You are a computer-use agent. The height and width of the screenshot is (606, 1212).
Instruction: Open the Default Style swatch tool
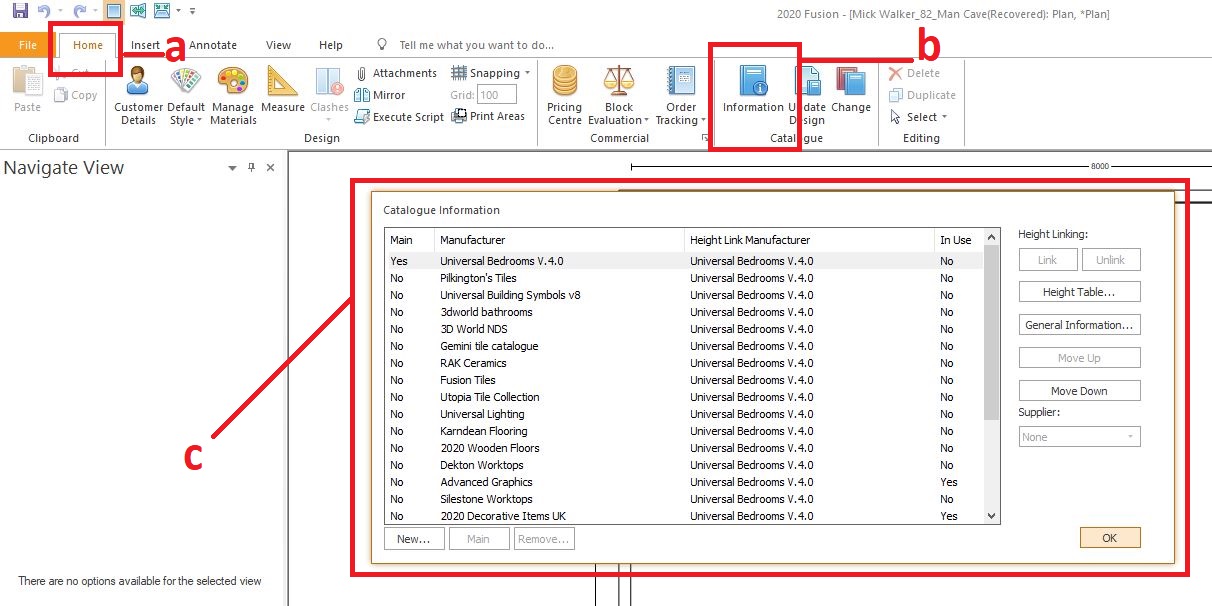click(x=186, y=96)
